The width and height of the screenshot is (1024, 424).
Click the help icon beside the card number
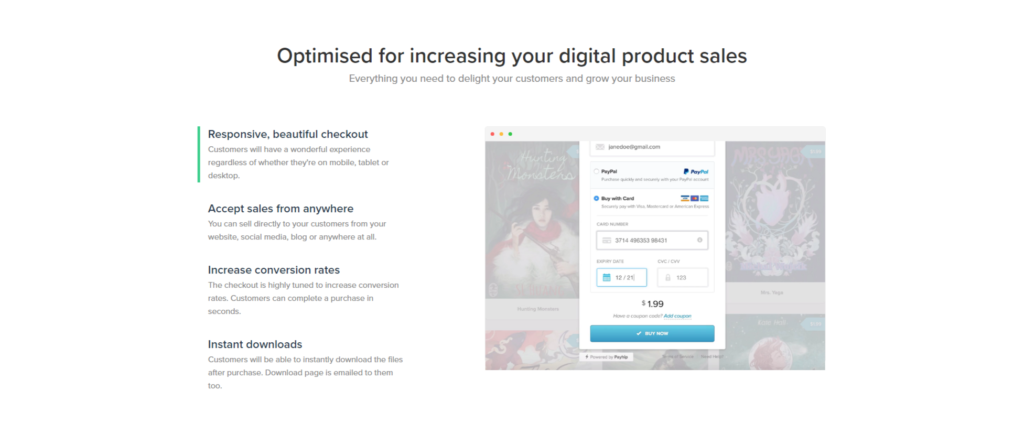[x=699, y=241]
